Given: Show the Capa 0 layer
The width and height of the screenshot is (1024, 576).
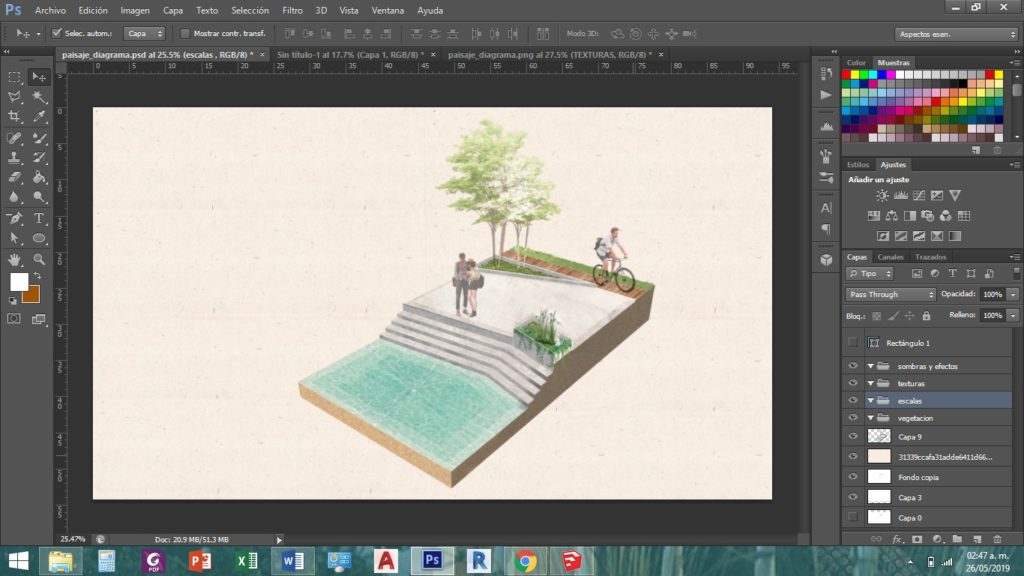Looking at the screenshot, I should [x=853, y=517].
